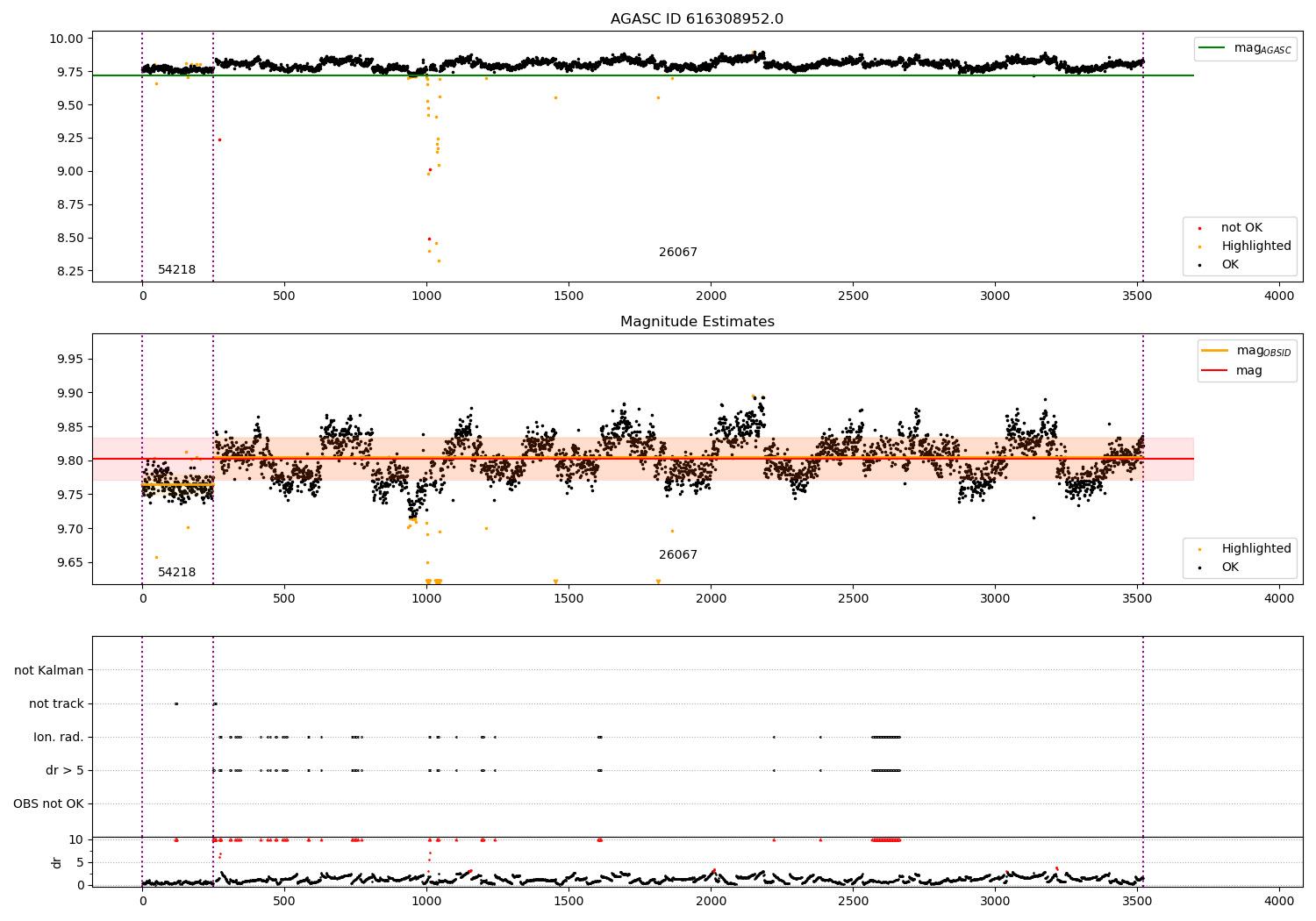Screen dimensions: 1316x921
Task: Click the '1500' x-axis tick in top plot
Action: (x=569, y=296)
